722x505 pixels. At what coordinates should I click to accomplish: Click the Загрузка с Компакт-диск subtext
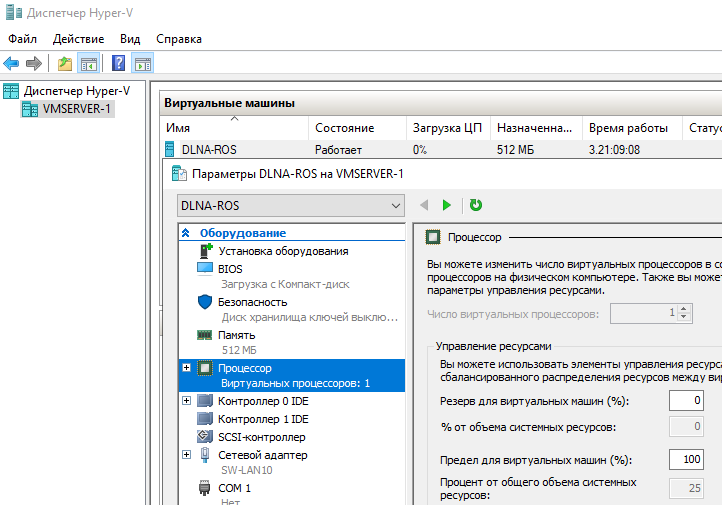pyautogui.click(x=285, y=284)
